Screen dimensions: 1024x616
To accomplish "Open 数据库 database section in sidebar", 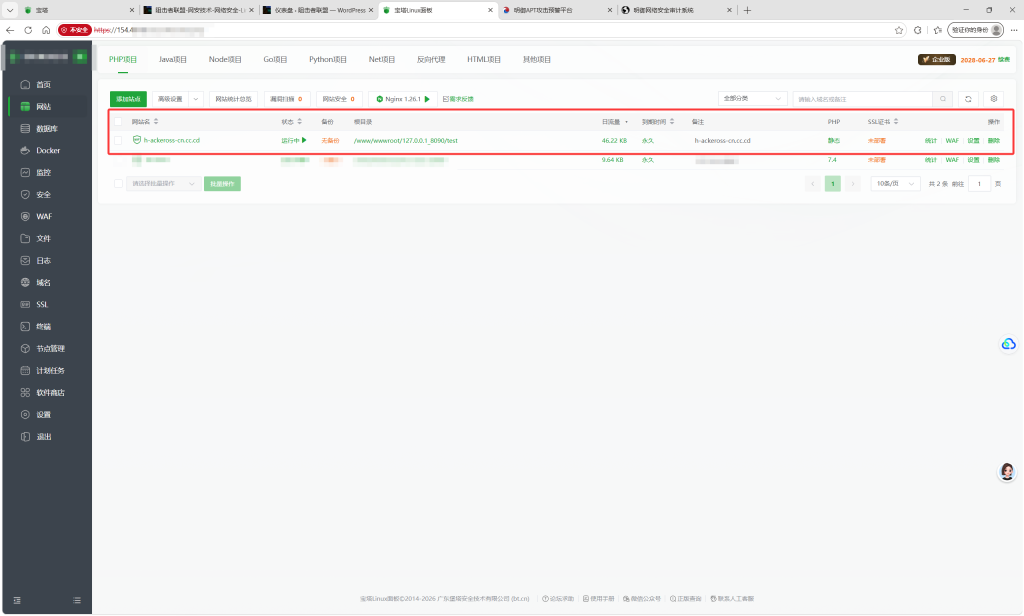I will pyautogui.click(x=46, y=129).
